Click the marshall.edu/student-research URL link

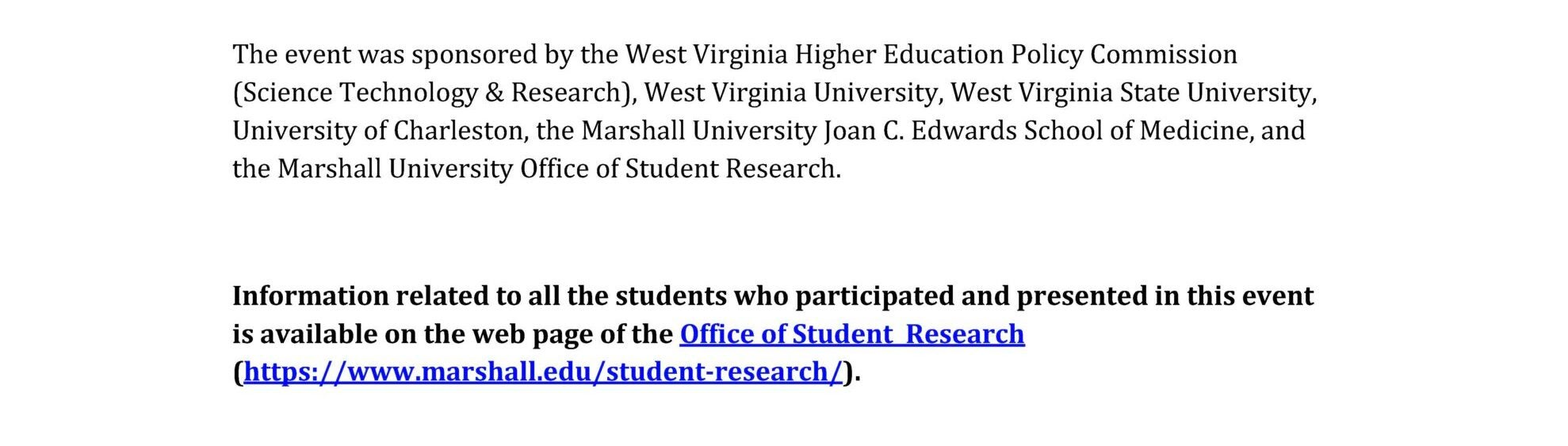pyautogui.click(x=543, y=372)
